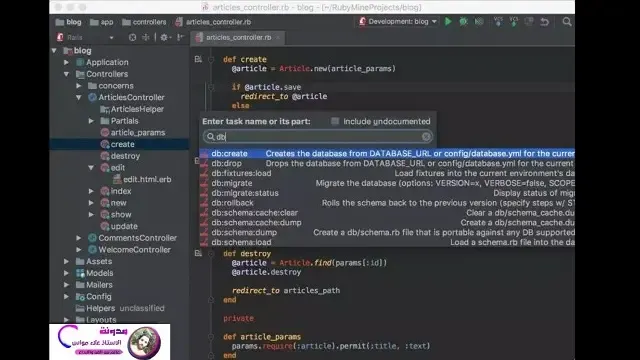Expand the Application node
Viewport: 640px width, 360px height.
coord(67,62)
